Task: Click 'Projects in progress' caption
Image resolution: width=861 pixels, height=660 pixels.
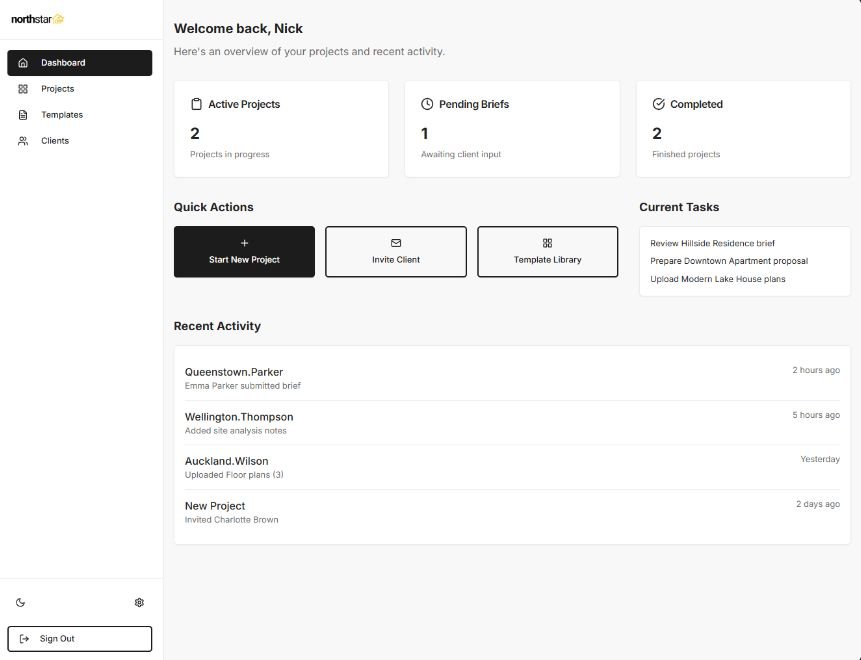Action: tap(230, 154)
